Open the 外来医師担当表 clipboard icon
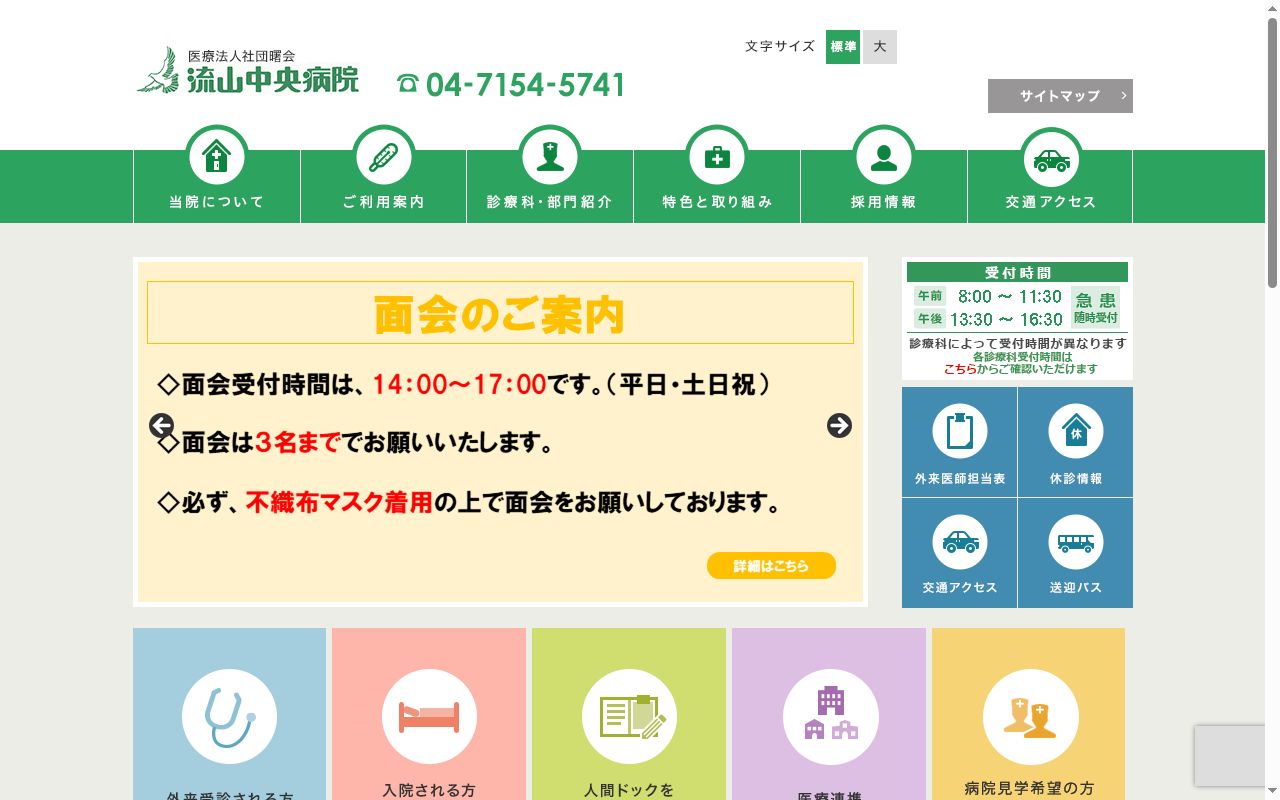Screen dimensions: 1280x800 pos(960,431)
